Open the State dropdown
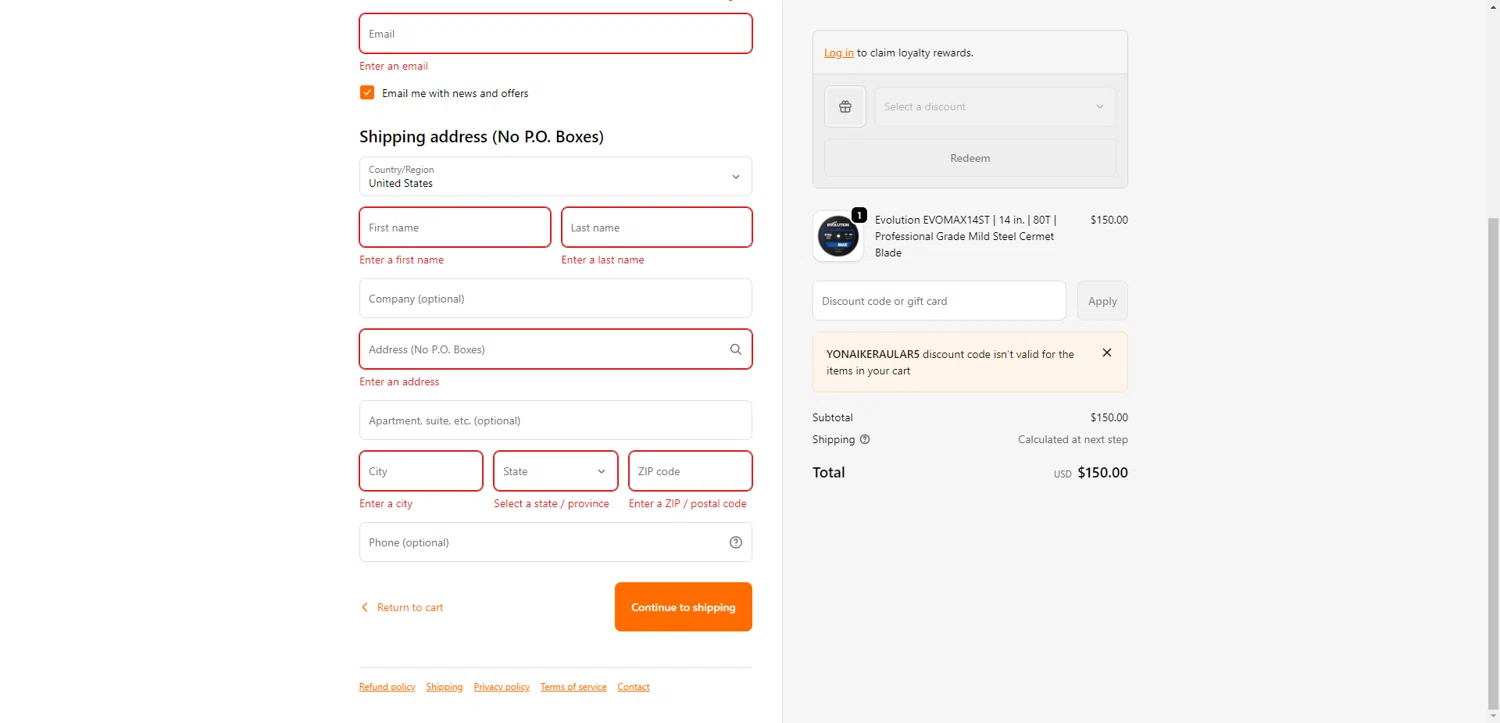Screen dimensions: 1500x723 (555, 471)
